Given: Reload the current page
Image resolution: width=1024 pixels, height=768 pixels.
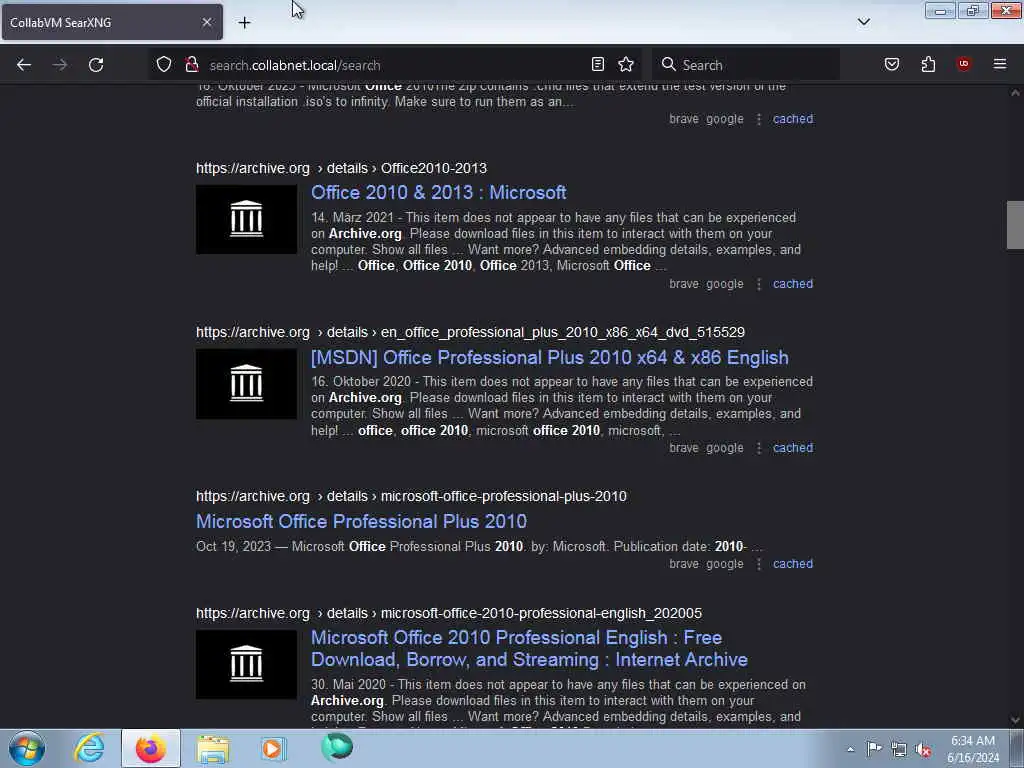Looking at the screenshot, I should 96,65.
